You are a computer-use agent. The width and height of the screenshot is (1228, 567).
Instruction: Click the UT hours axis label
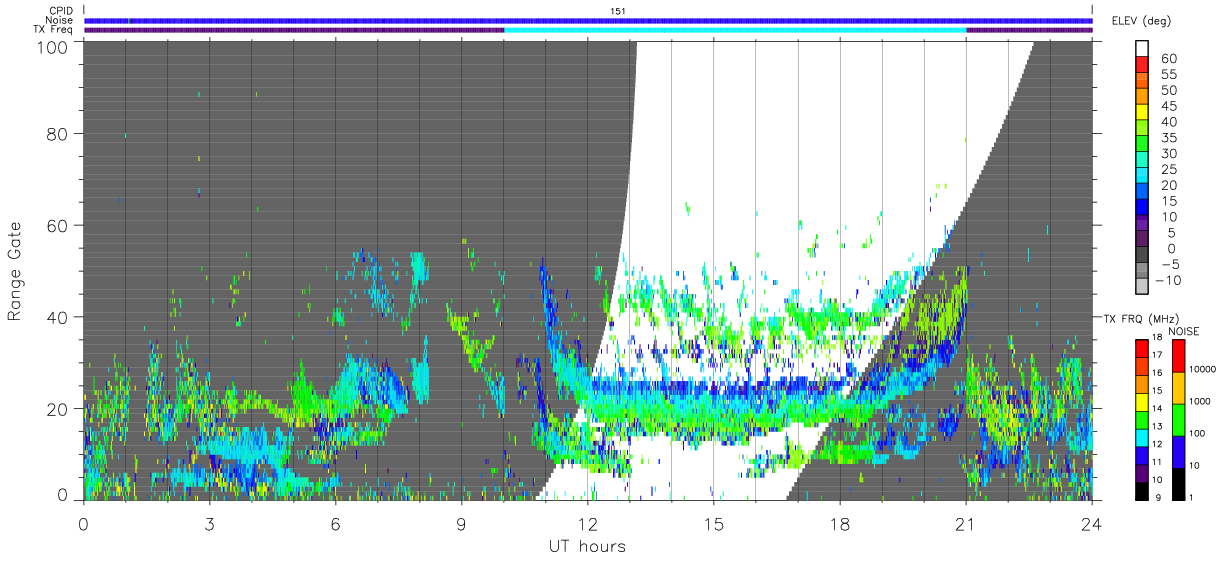tap(586, 547)
